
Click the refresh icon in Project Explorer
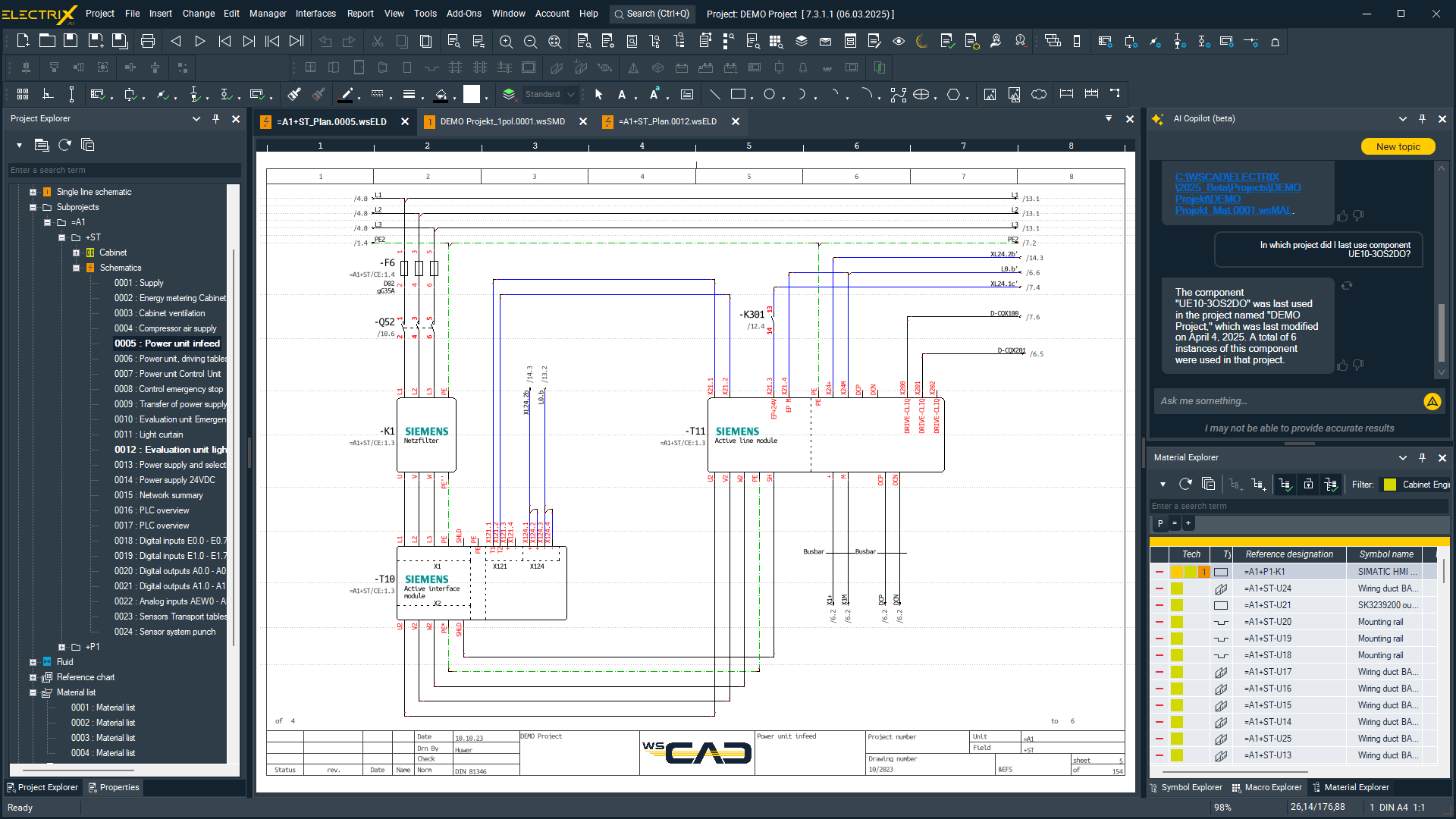[64, 145]
